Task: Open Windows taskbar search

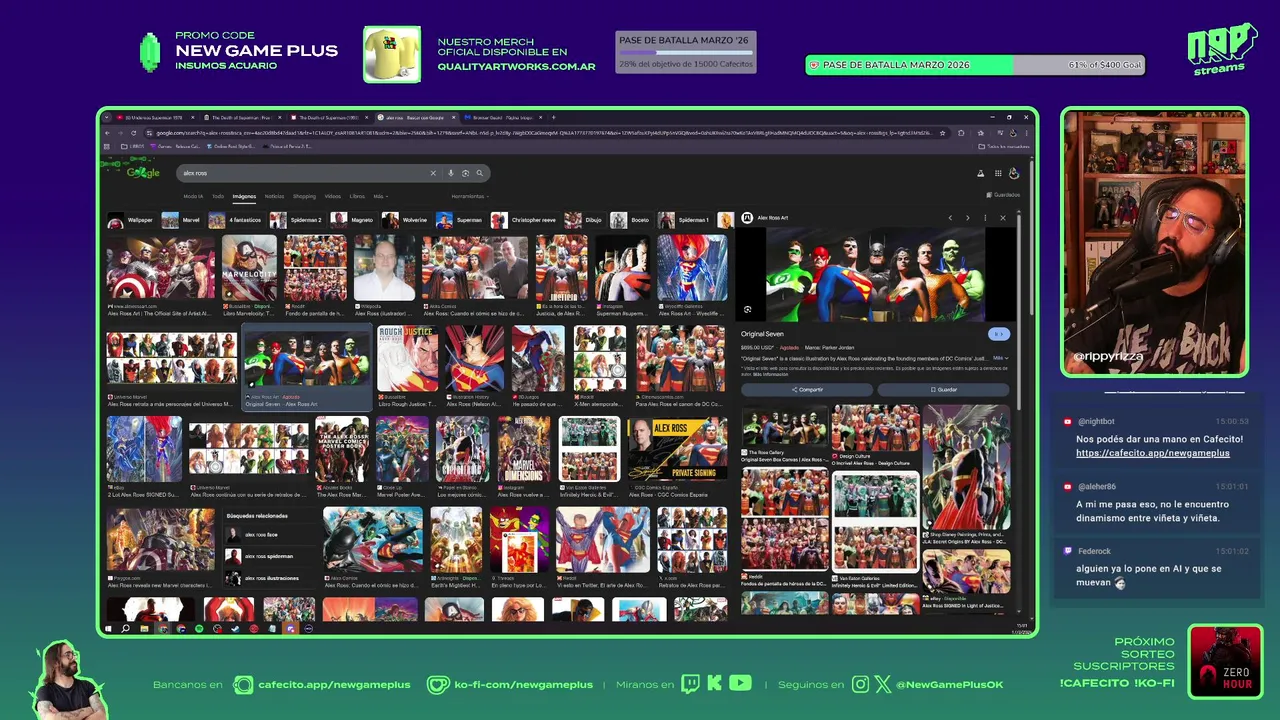Action: (126, 628)
